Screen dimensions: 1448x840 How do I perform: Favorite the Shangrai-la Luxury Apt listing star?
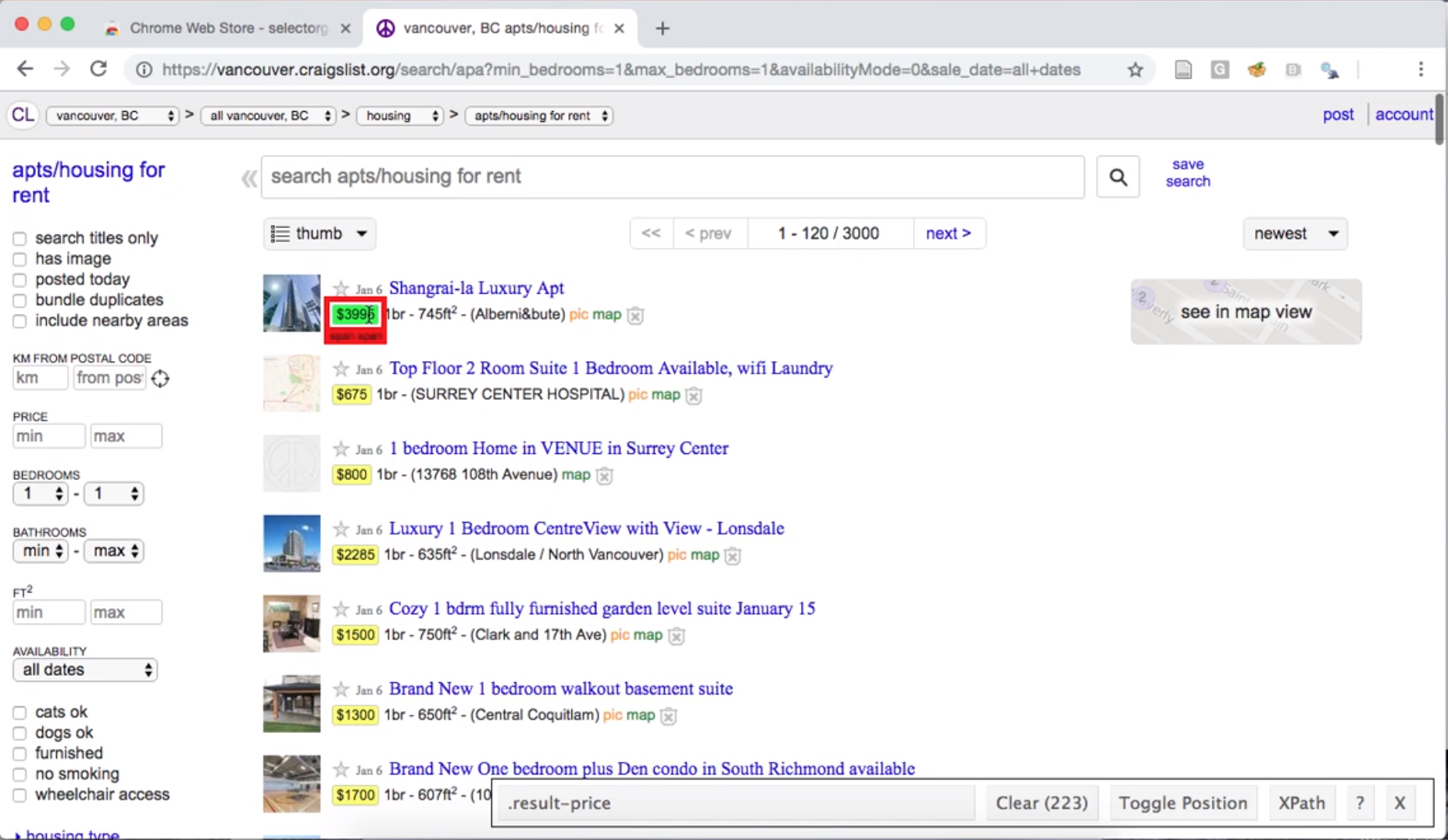pos(341,288)
